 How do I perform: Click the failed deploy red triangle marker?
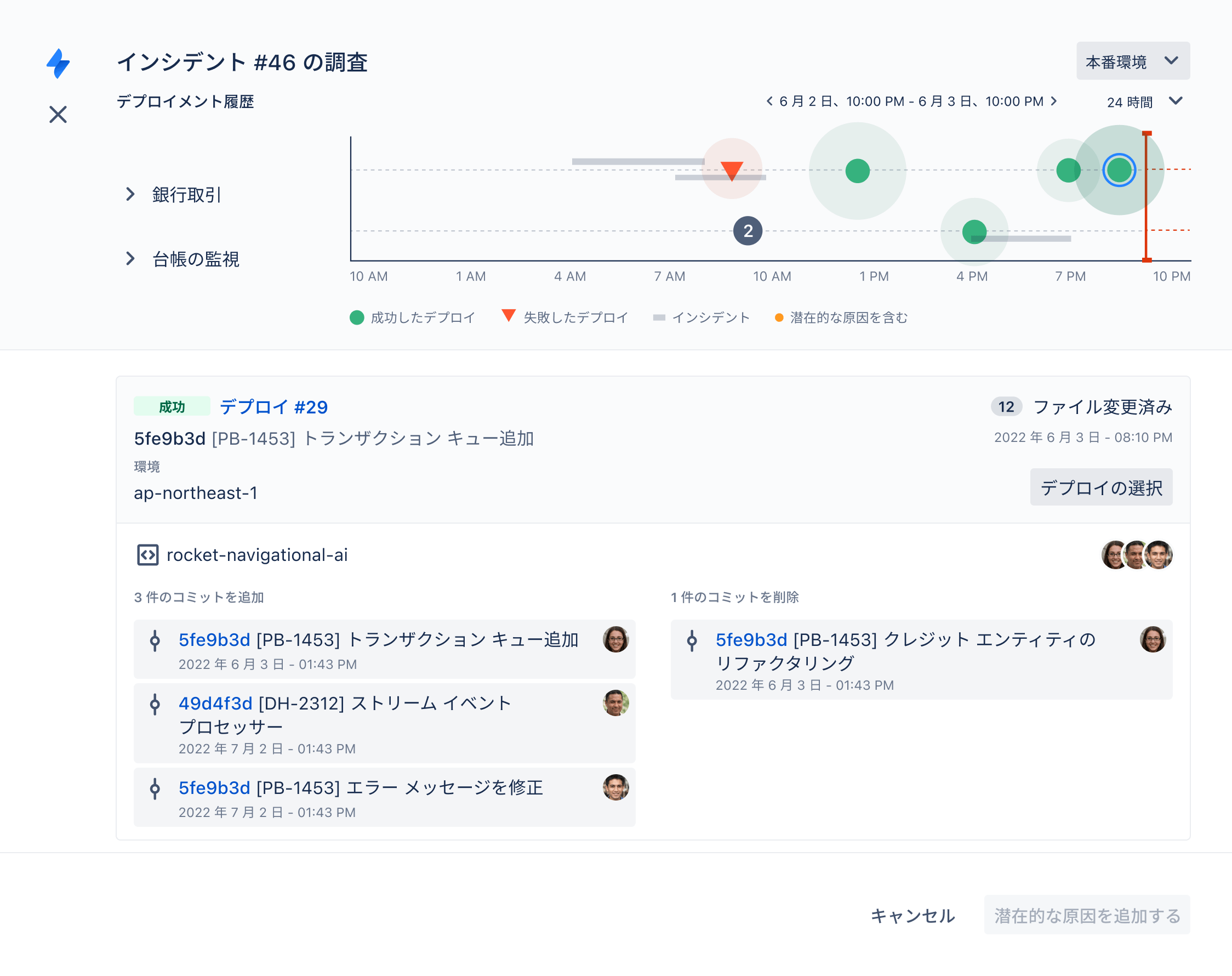click(731, 170)
